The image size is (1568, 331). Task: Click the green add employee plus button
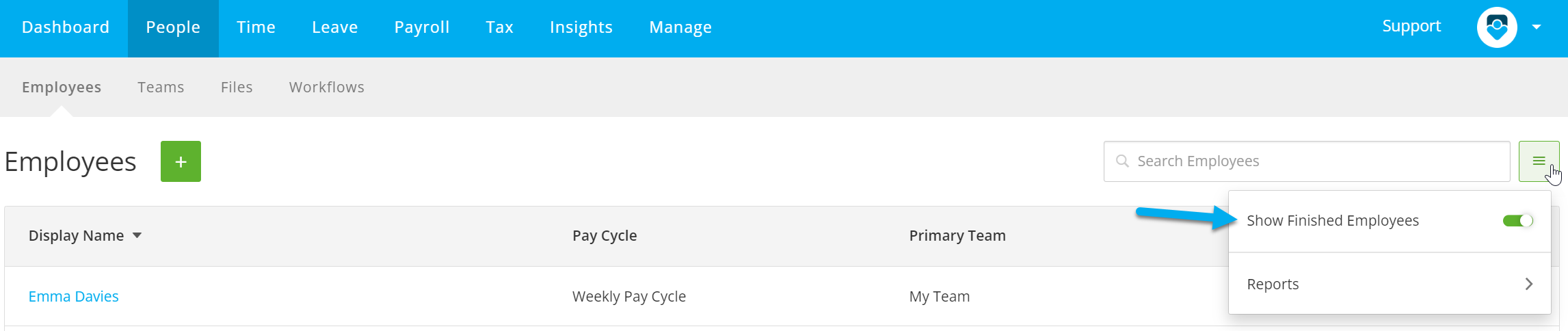point(181,161)
